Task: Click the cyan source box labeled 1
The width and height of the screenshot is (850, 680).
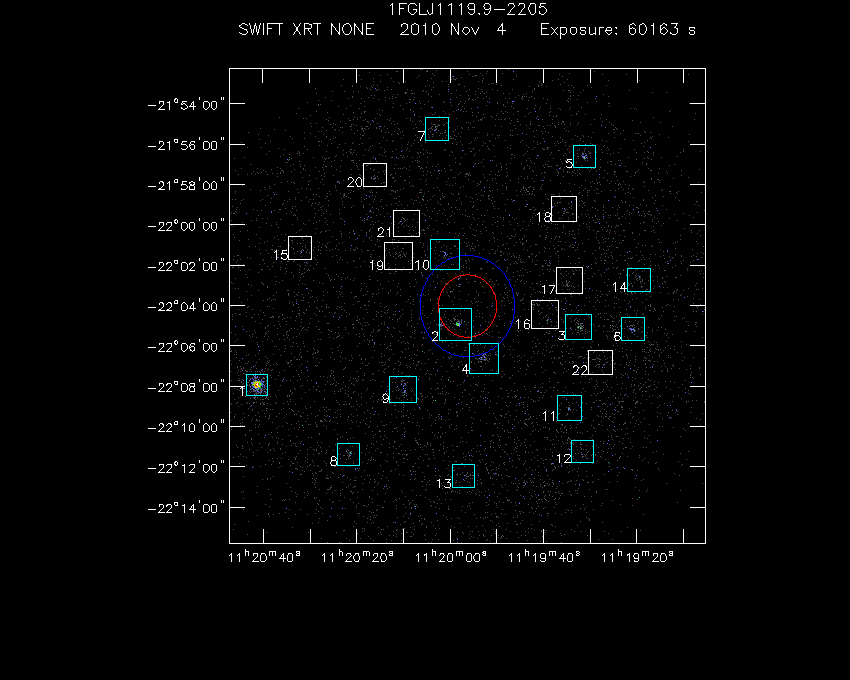Action: click(257, 385)
